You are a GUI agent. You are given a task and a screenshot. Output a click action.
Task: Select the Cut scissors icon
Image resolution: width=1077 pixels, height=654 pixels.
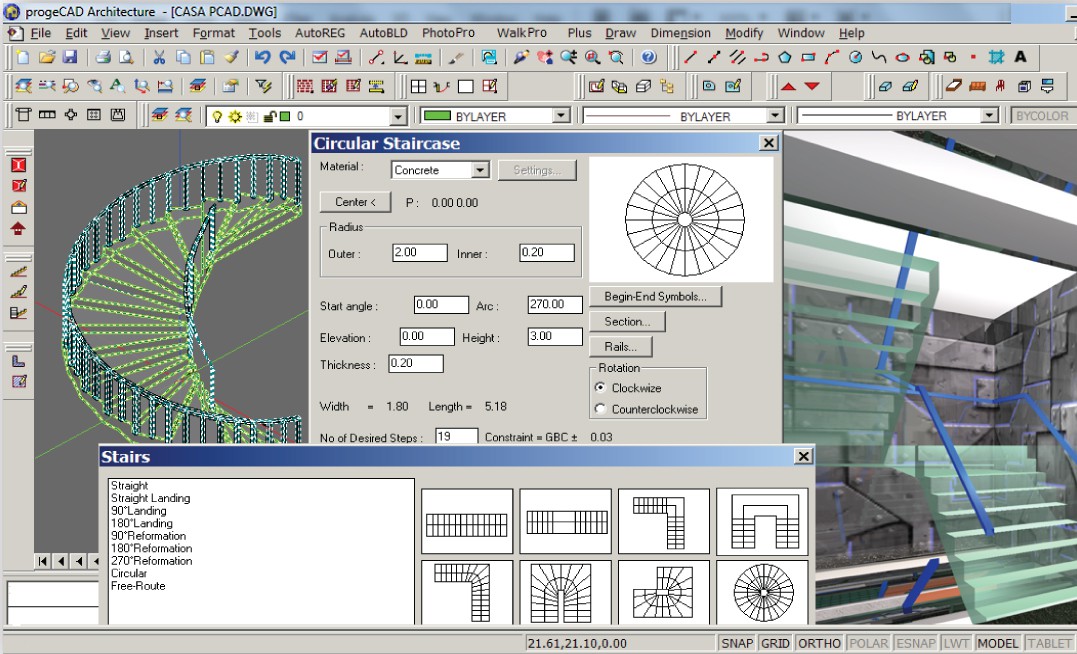point(158,58)
